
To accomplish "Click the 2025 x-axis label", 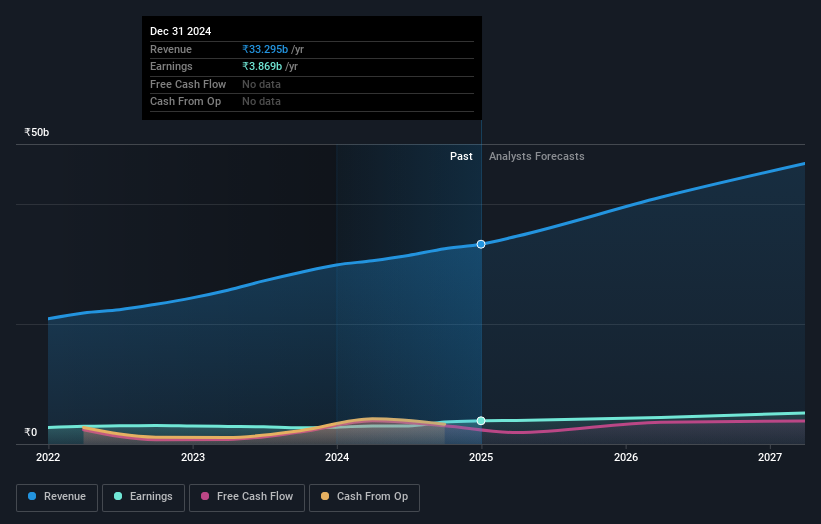I will tap(481, 457).
